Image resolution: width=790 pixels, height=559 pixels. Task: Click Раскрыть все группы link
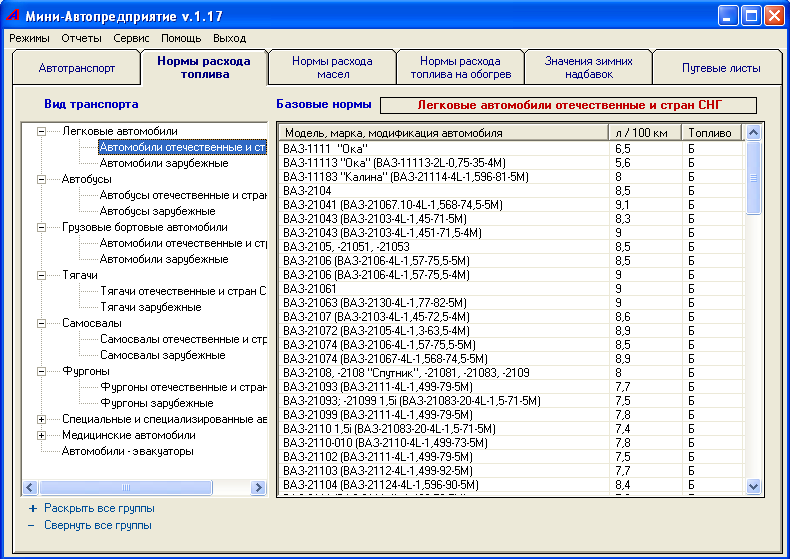[x=99, y=508]
